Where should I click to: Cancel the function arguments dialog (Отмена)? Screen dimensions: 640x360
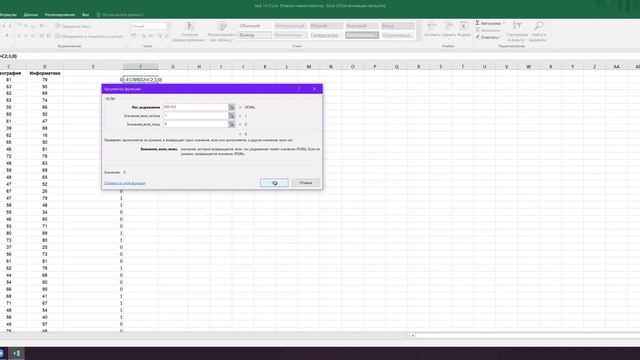[305, 183]
